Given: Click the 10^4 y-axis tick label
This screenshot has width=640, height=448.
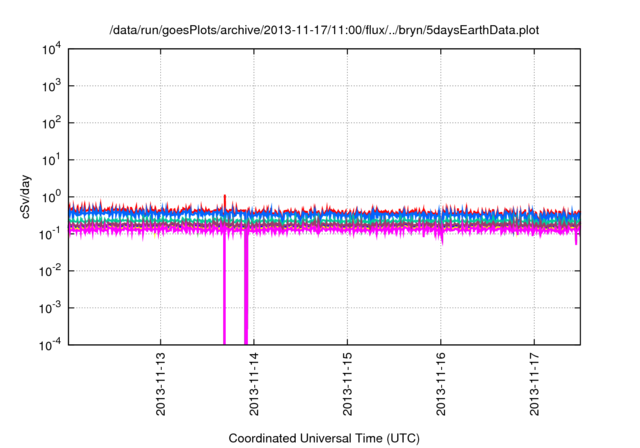Looking at the screenshot, I should [x=51, y=49].
